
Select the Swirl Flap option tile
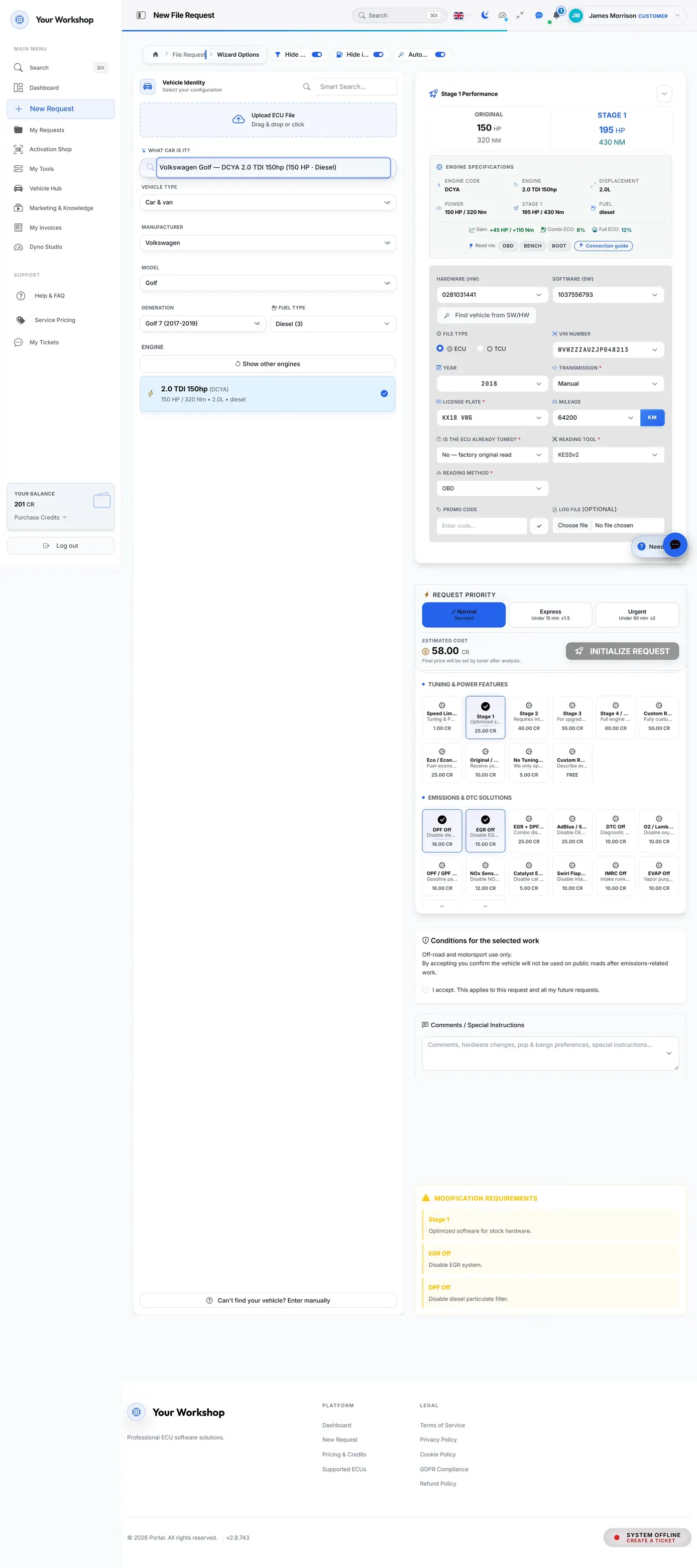(x=572, y=876)
